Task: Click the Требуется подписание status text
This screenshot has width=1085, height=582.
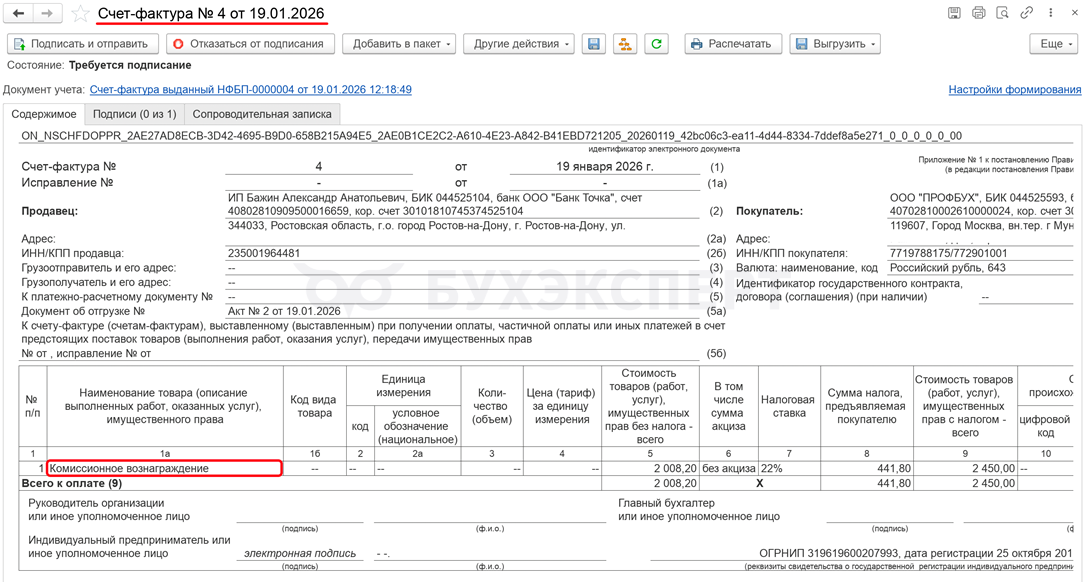Action: (x=130, y=65)
